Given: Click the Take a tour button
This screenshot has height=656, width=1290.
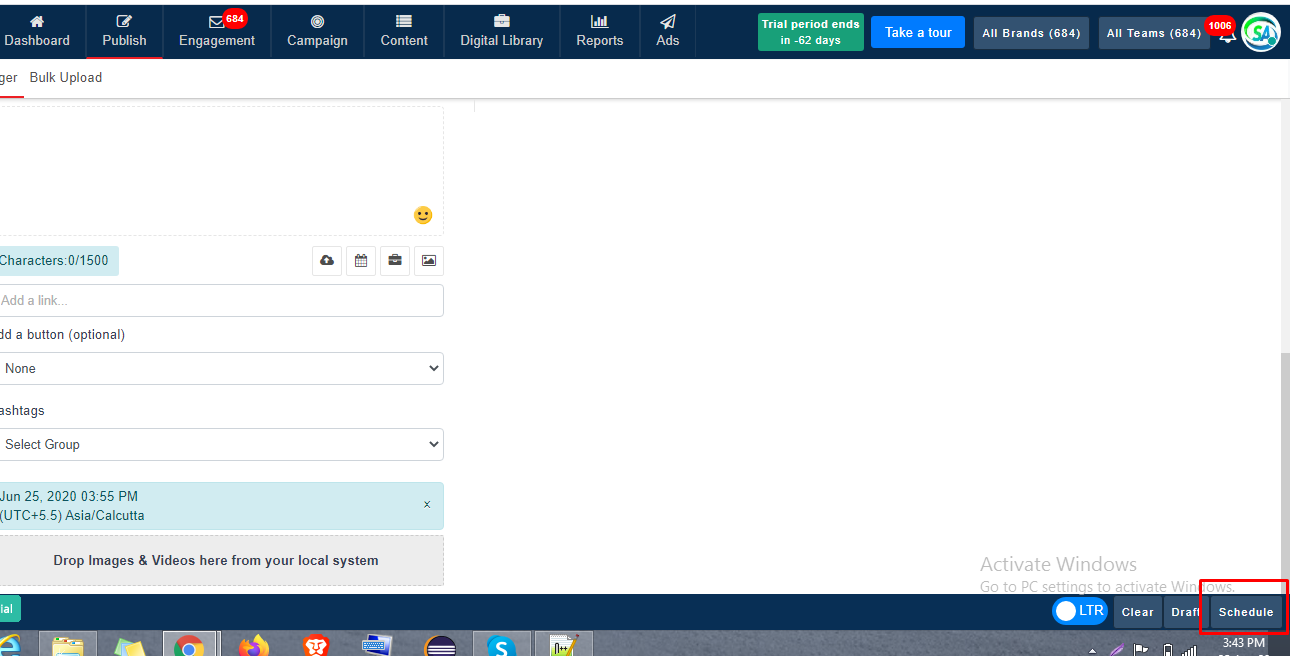Looking at the screenshot, I should click(918, 32).
